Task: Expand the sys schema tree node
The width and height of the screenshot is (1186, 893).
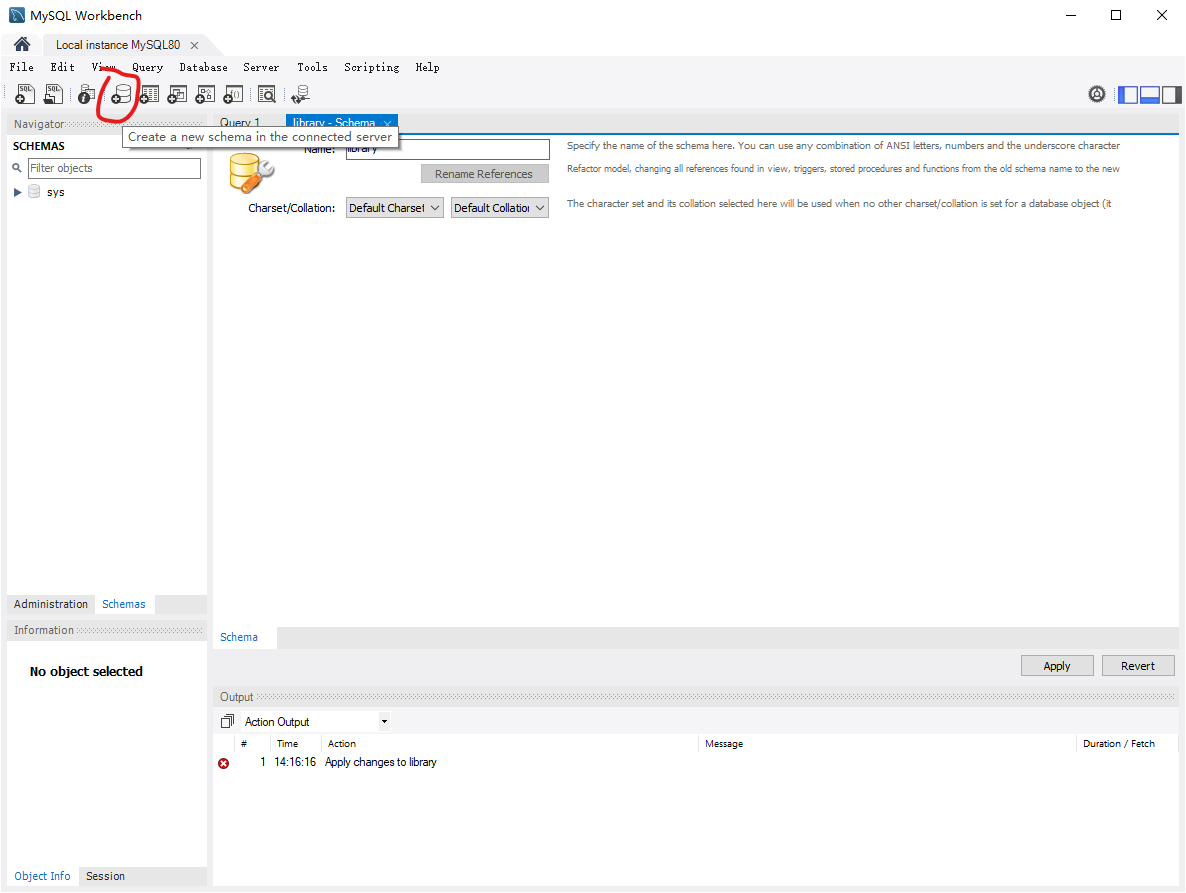Action: [x=17, y=192]
